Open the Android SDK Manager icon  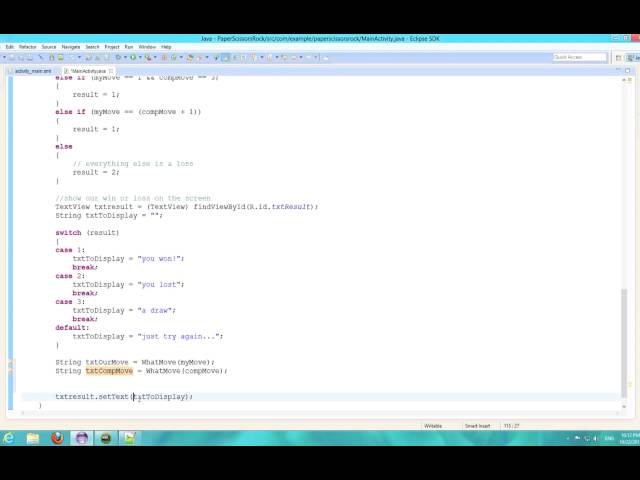tap(51, 58)
